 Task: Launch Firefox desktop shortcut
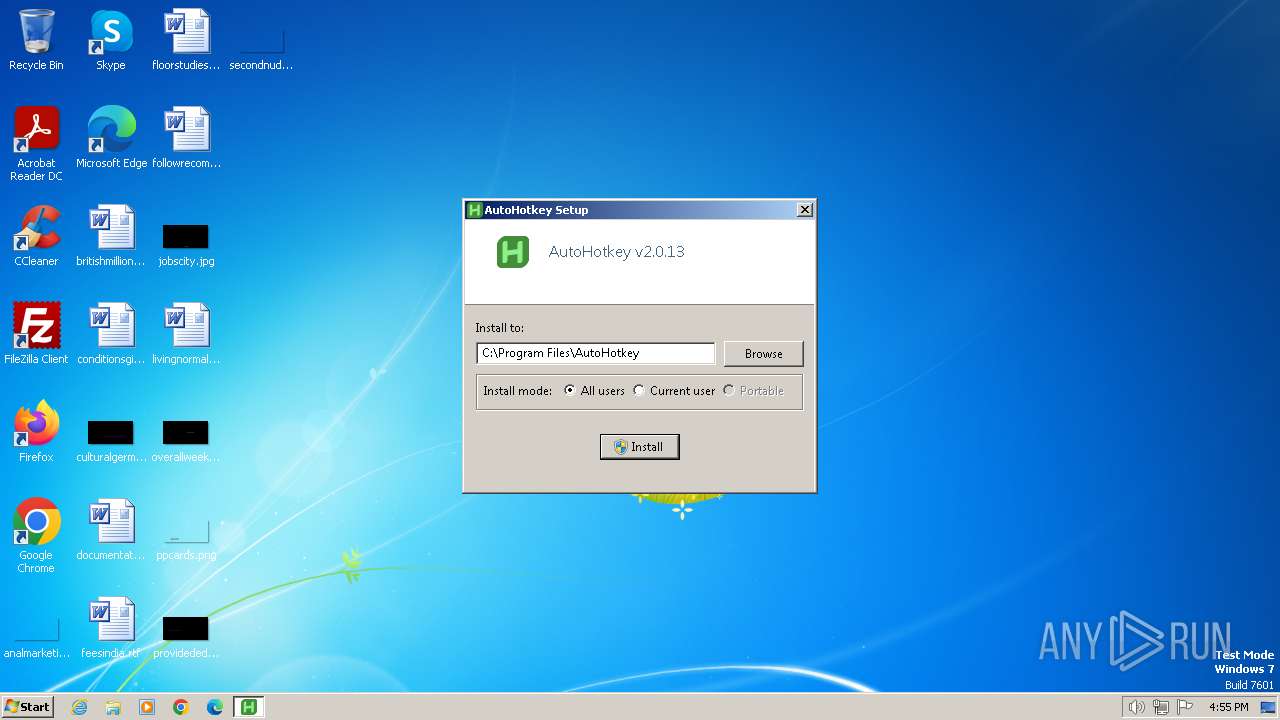click(x=36, y=432)
